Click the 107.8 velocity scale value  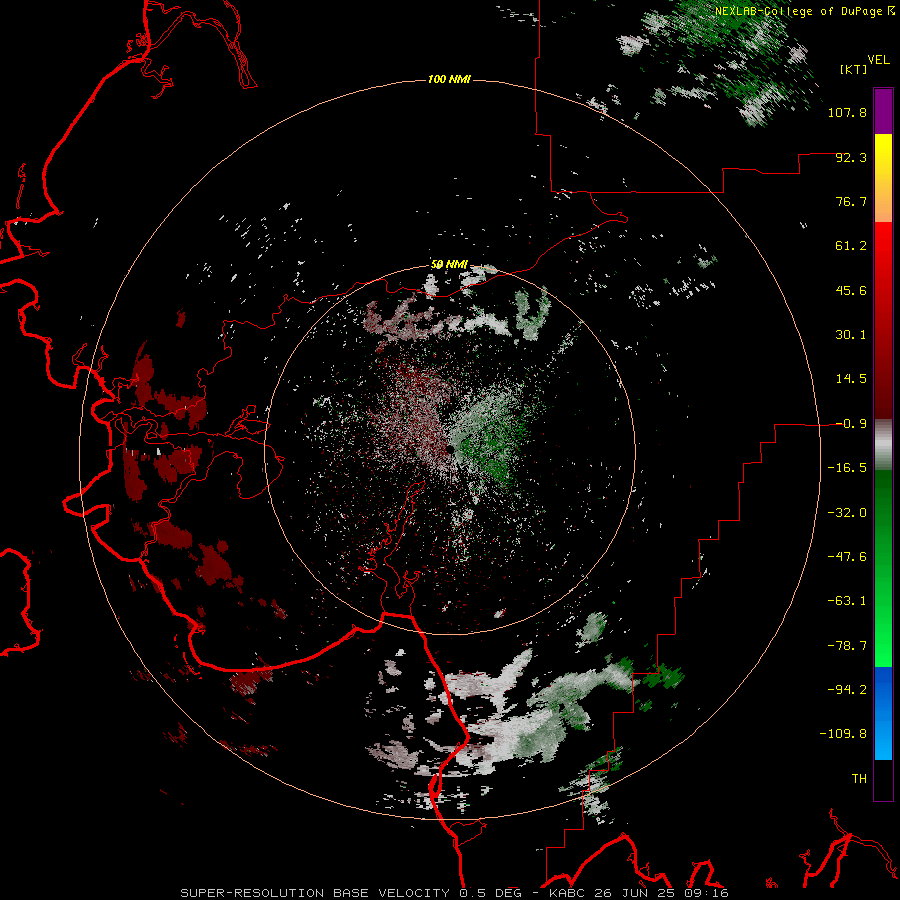pyautogui.click(x=847, y=112)
